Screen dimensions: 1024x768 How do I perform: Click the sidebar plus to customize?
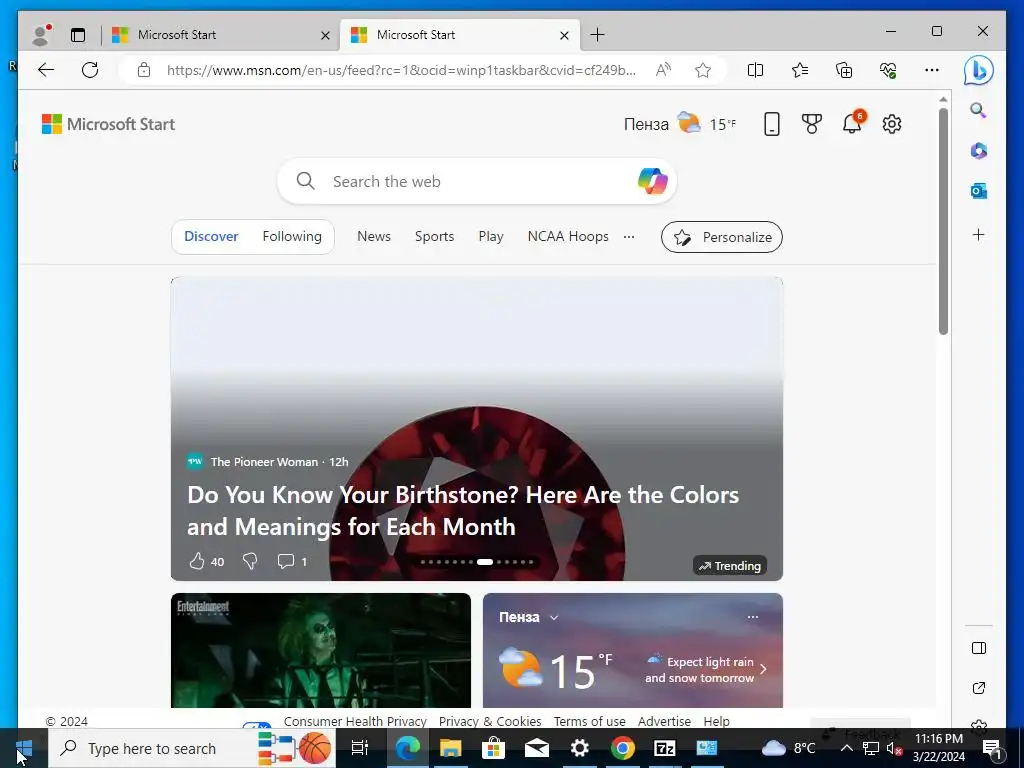pos(978,234)
